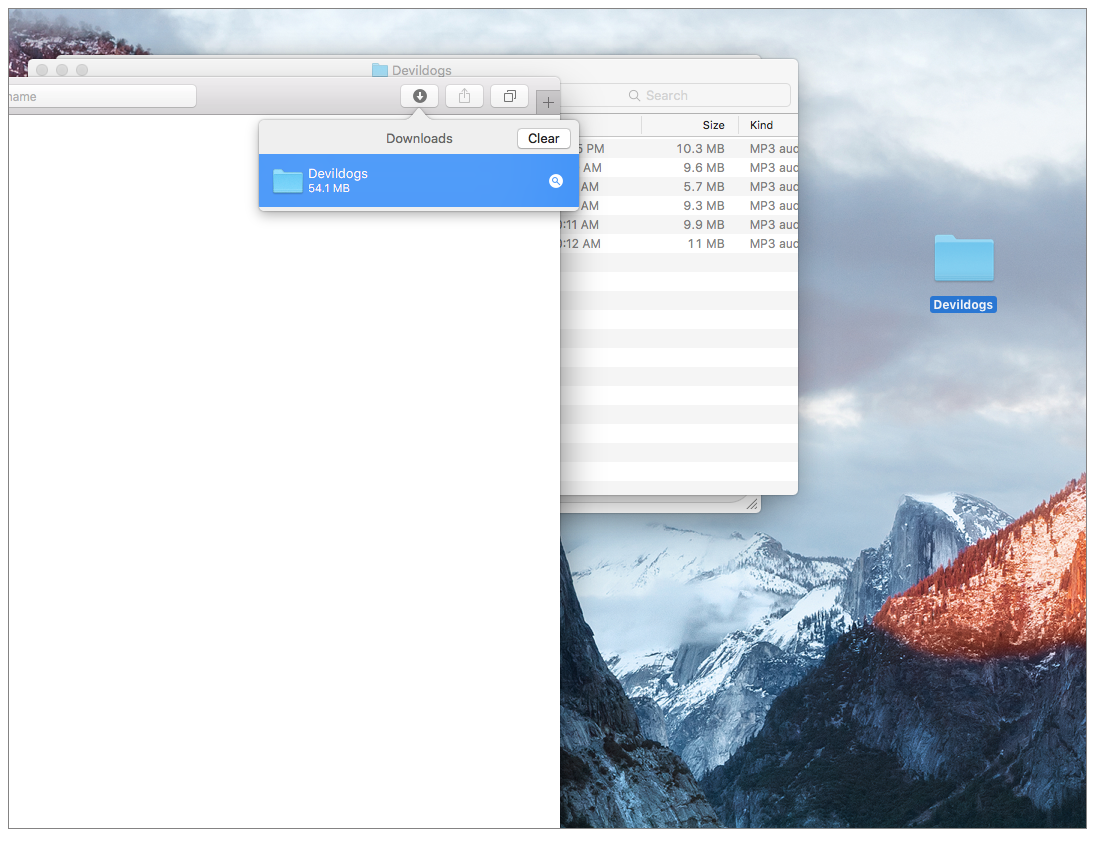Select the 10.3 MB MP3 file row
1097x842 pixels.
[690, 149]
